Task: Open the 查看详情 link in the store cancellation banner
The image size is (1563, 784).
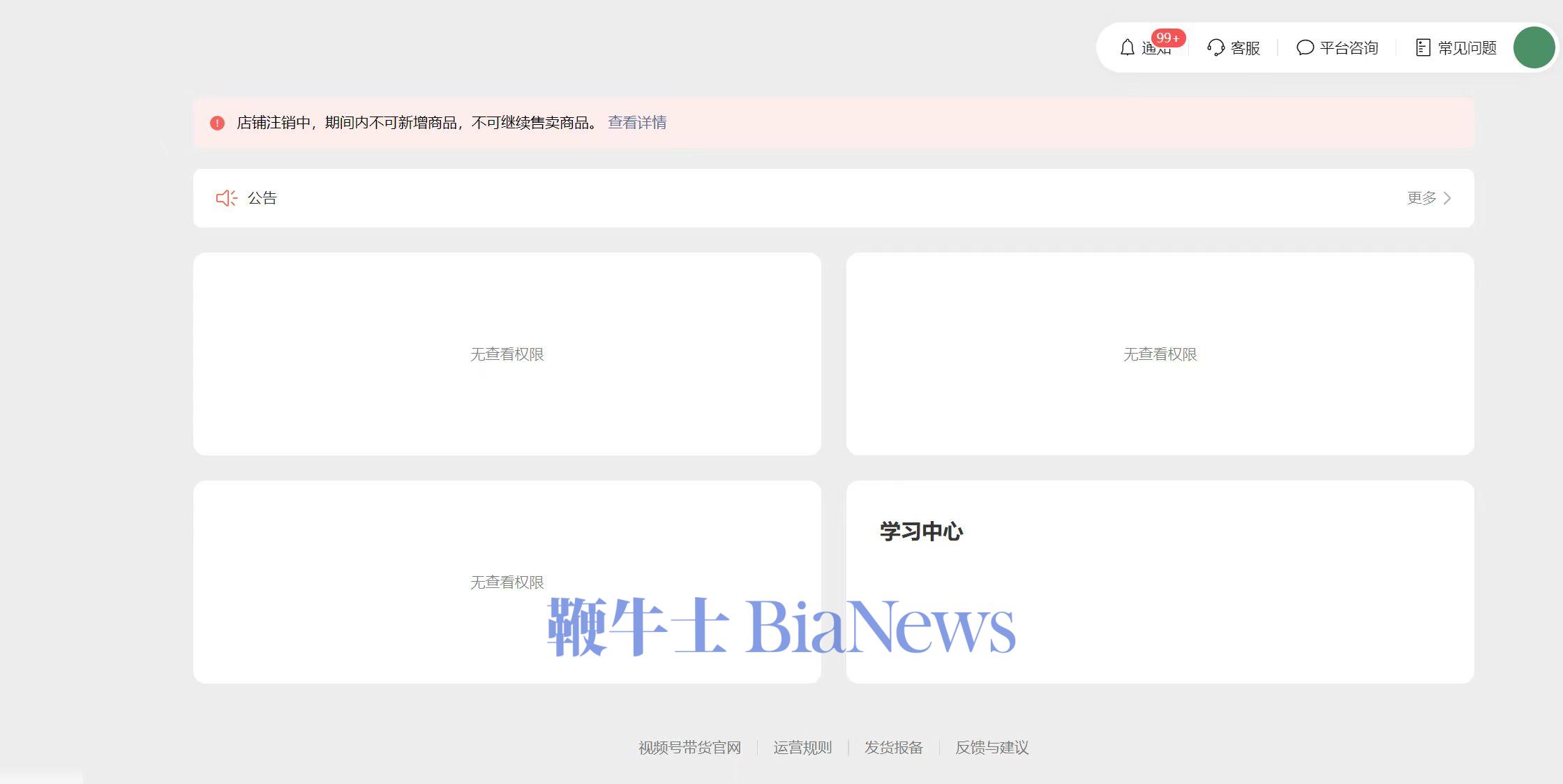Action: 637,123
